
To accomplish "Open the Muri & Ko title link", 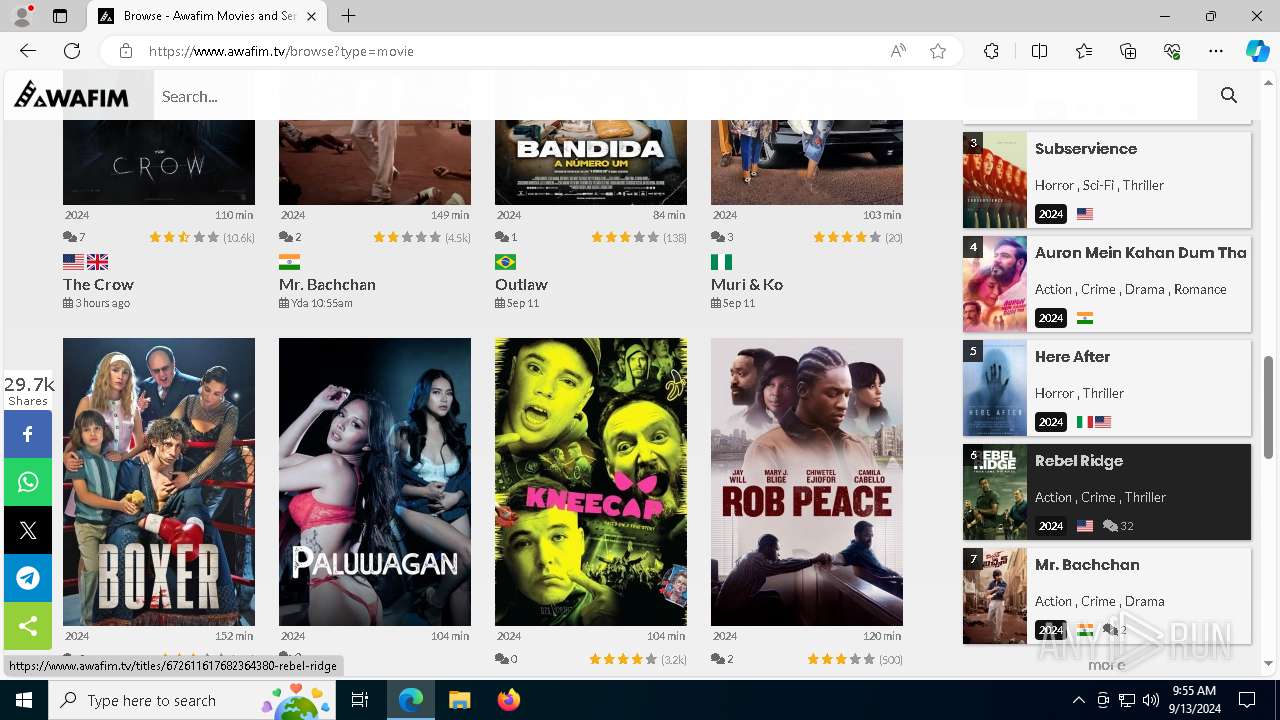I will [747, 284].
